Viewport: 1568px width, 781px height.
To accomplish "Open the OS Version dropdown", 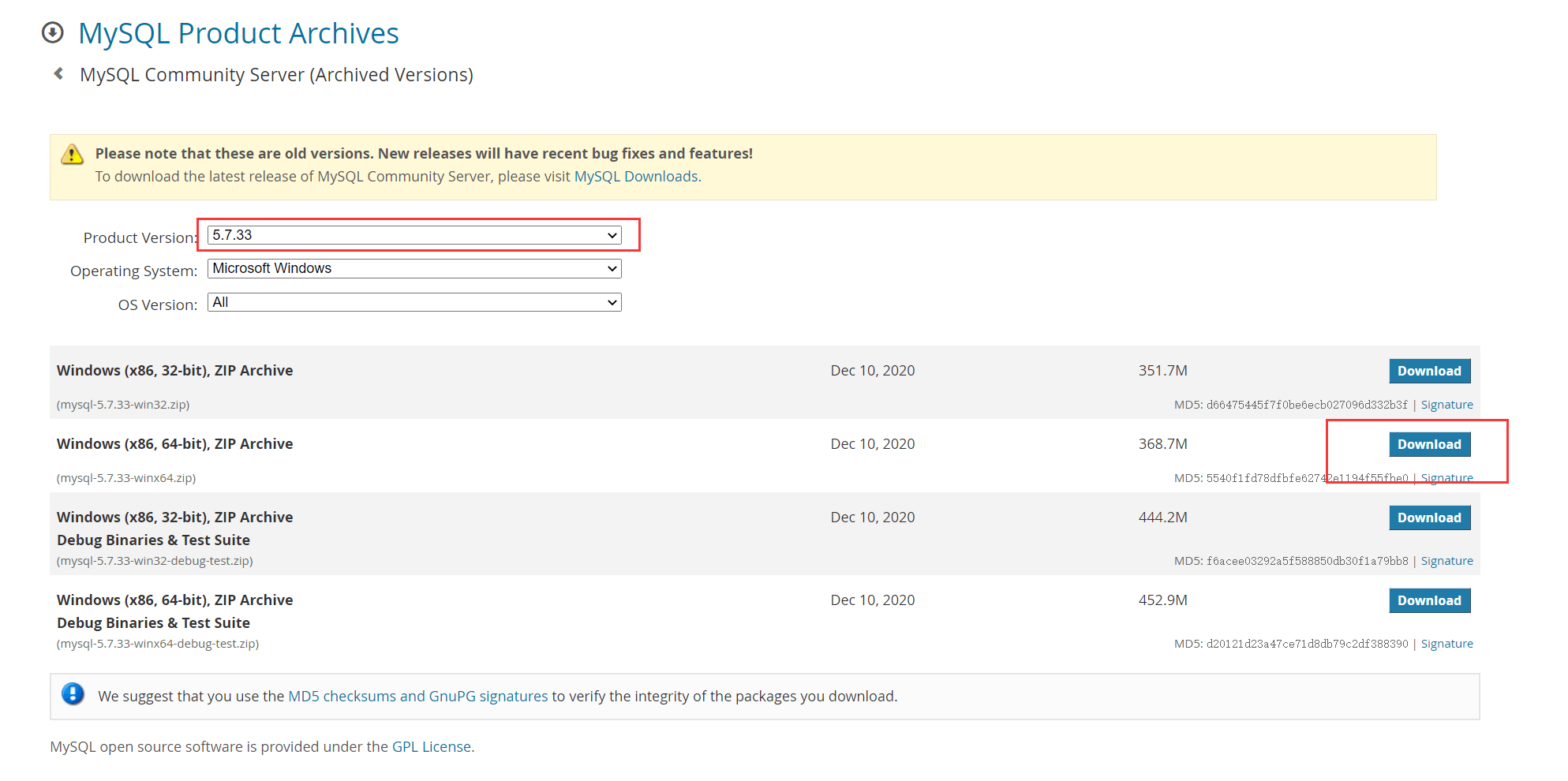I will pyautogui.click(x=414, y=303).
